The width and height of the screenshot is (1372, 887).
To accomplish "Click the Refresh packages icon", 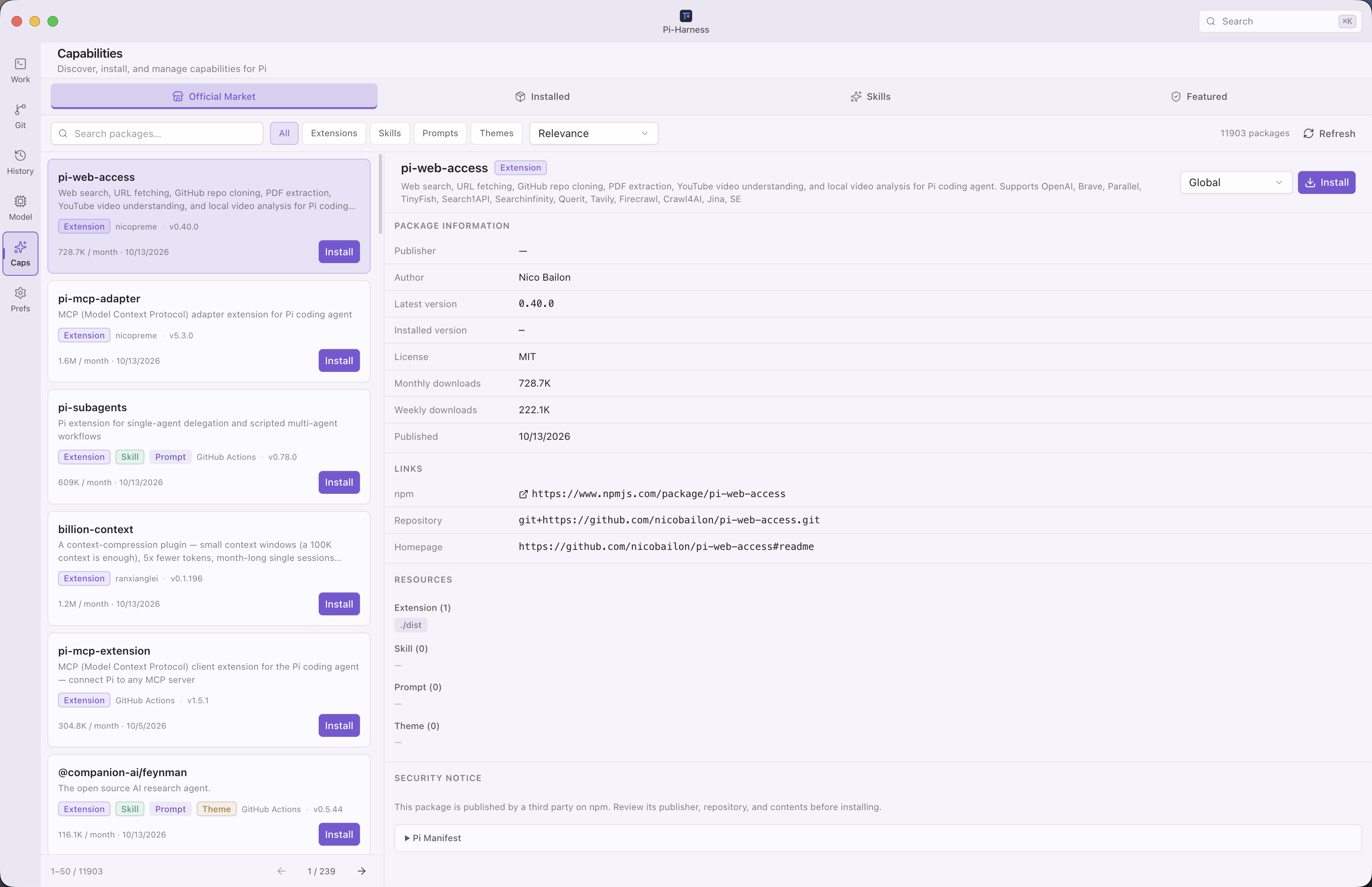I will 1309,134.
